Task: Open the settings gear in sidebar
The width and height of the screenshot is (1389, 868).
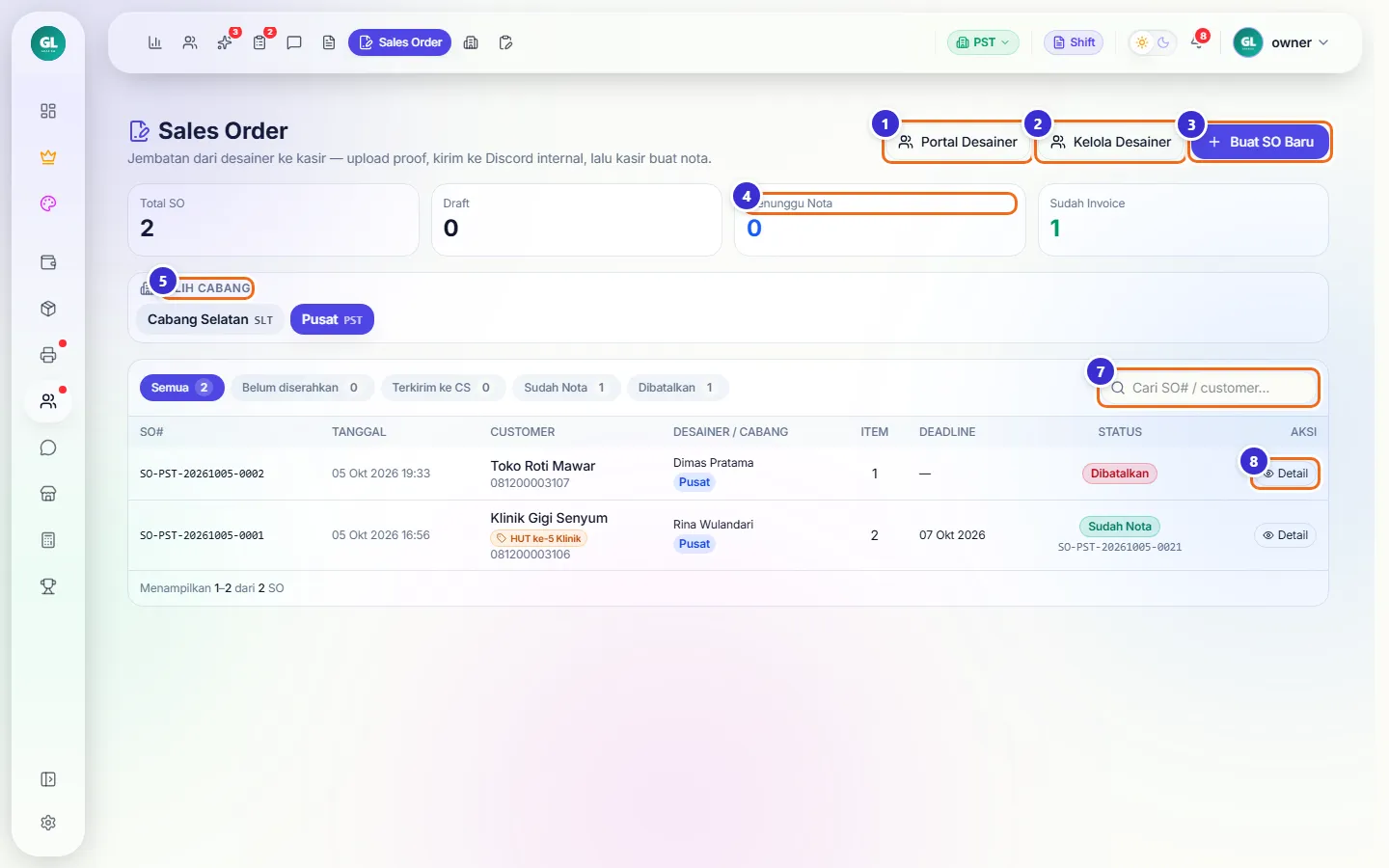Action: click(x=48, y=823)
